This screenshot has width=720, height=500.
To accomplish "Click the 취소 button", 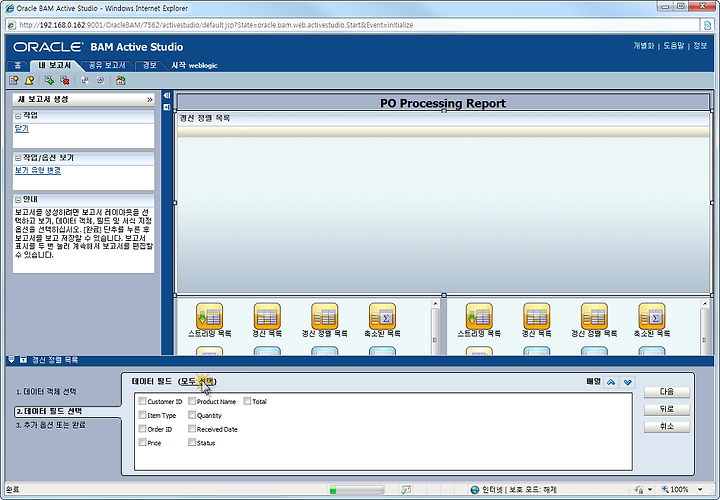I will tap(667, 427).
